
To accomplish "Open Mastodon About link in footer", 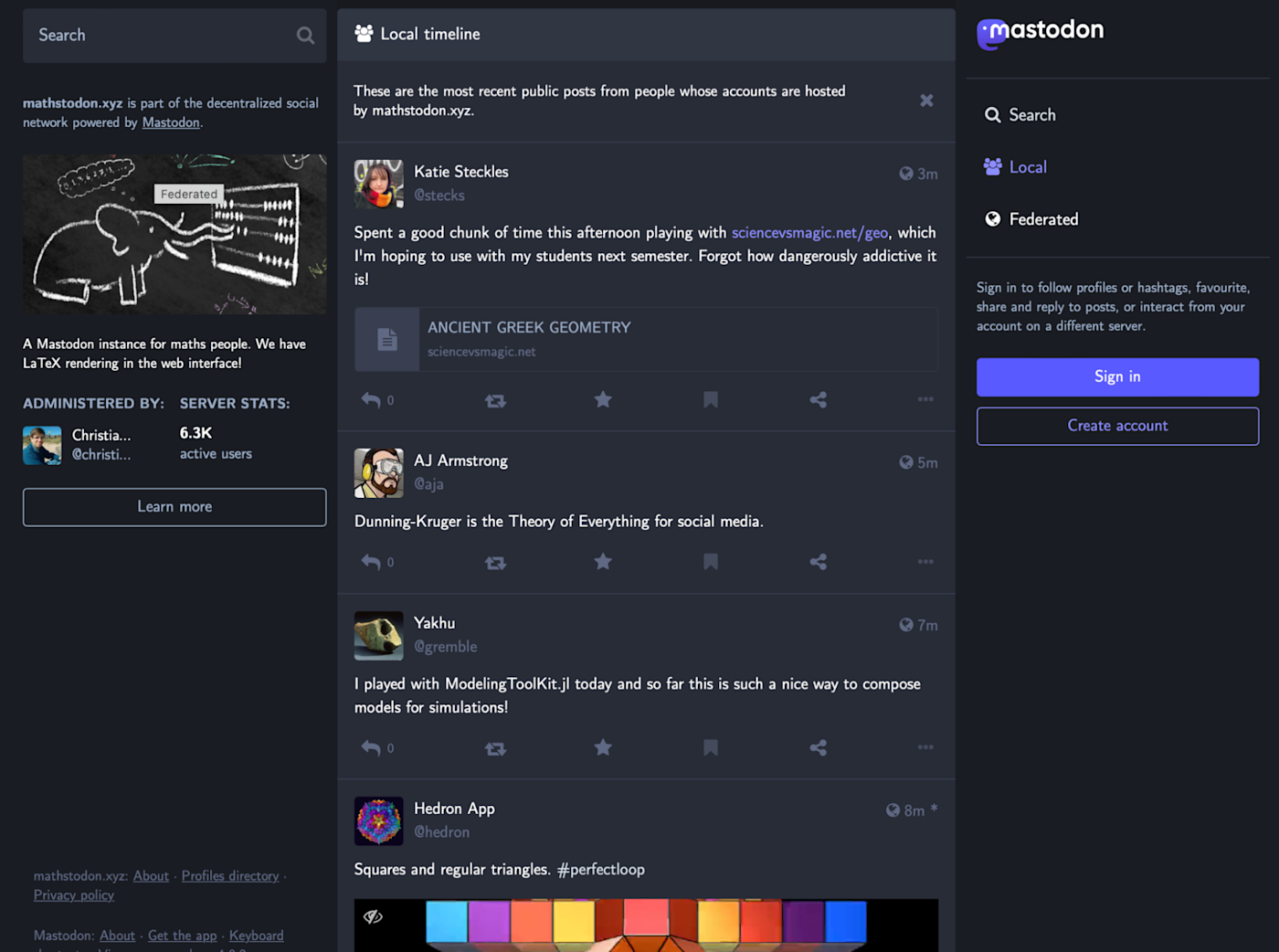I will 117,936.
